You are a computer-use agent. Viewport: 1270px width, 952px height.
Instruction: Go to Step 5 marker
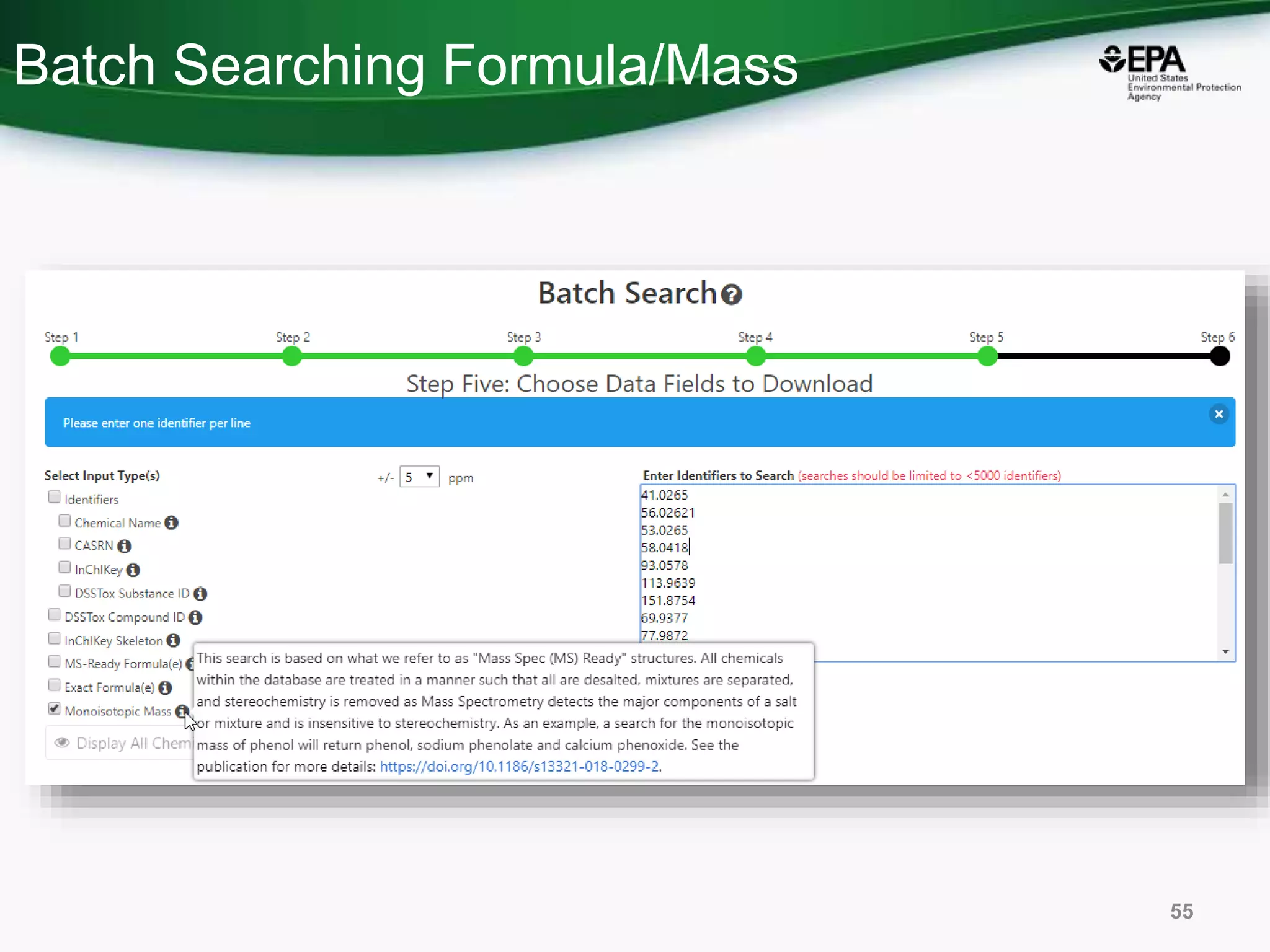click(987, 356)
